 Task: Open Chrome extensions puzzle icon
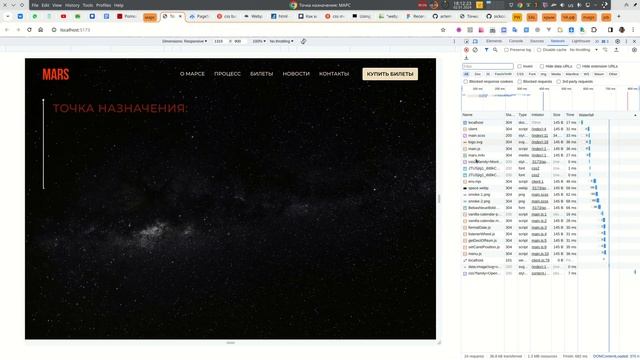(594, 30)
